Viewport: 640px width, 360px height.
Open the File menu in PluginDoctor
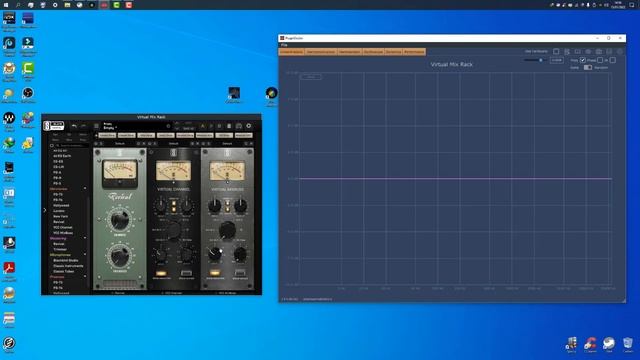pyautogui.click(x=284, y=45)
